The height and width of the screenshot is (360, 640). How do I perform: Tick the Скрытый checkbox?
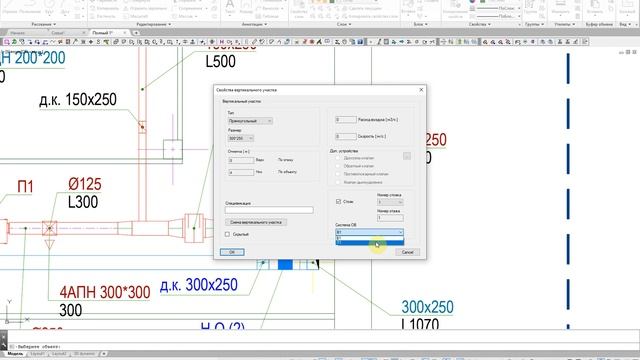tap(227, 234)
